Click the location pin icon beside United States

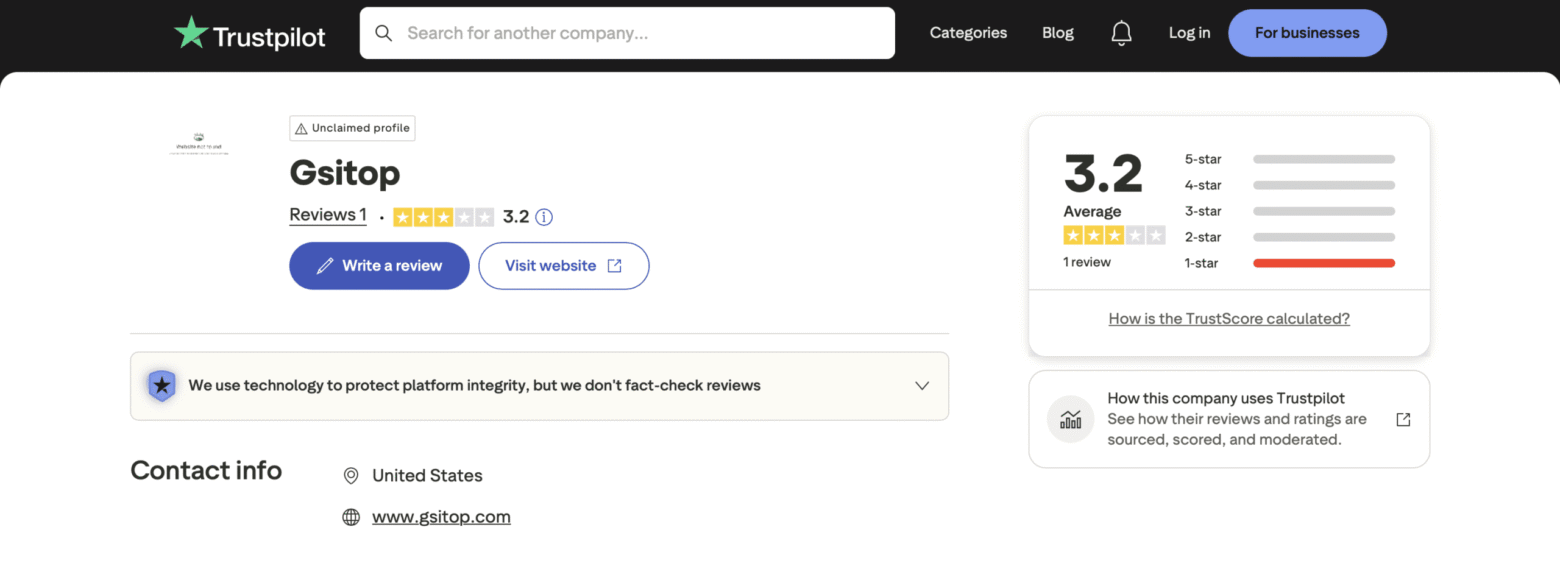350,475
